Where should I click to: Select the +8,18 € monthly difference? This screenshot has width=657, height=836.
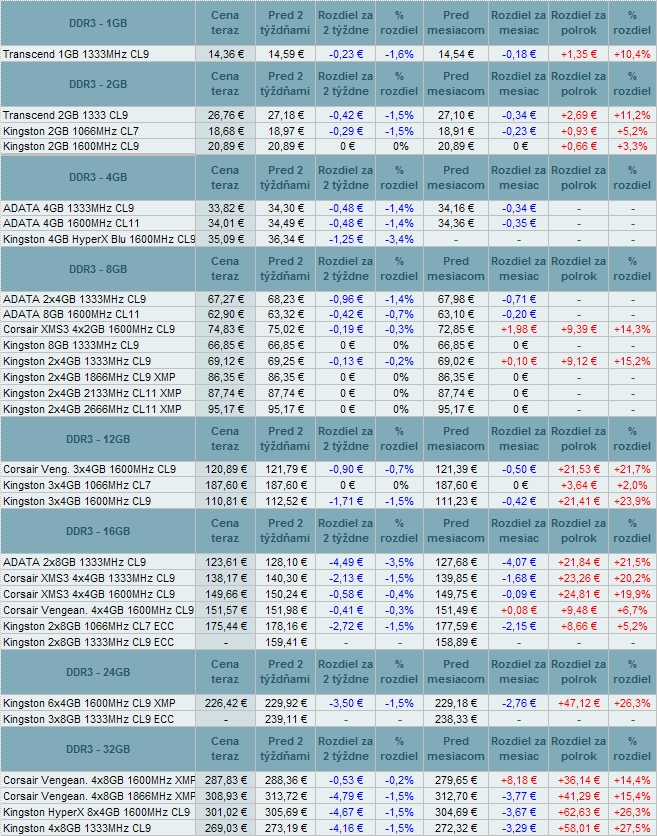[519, 780]
